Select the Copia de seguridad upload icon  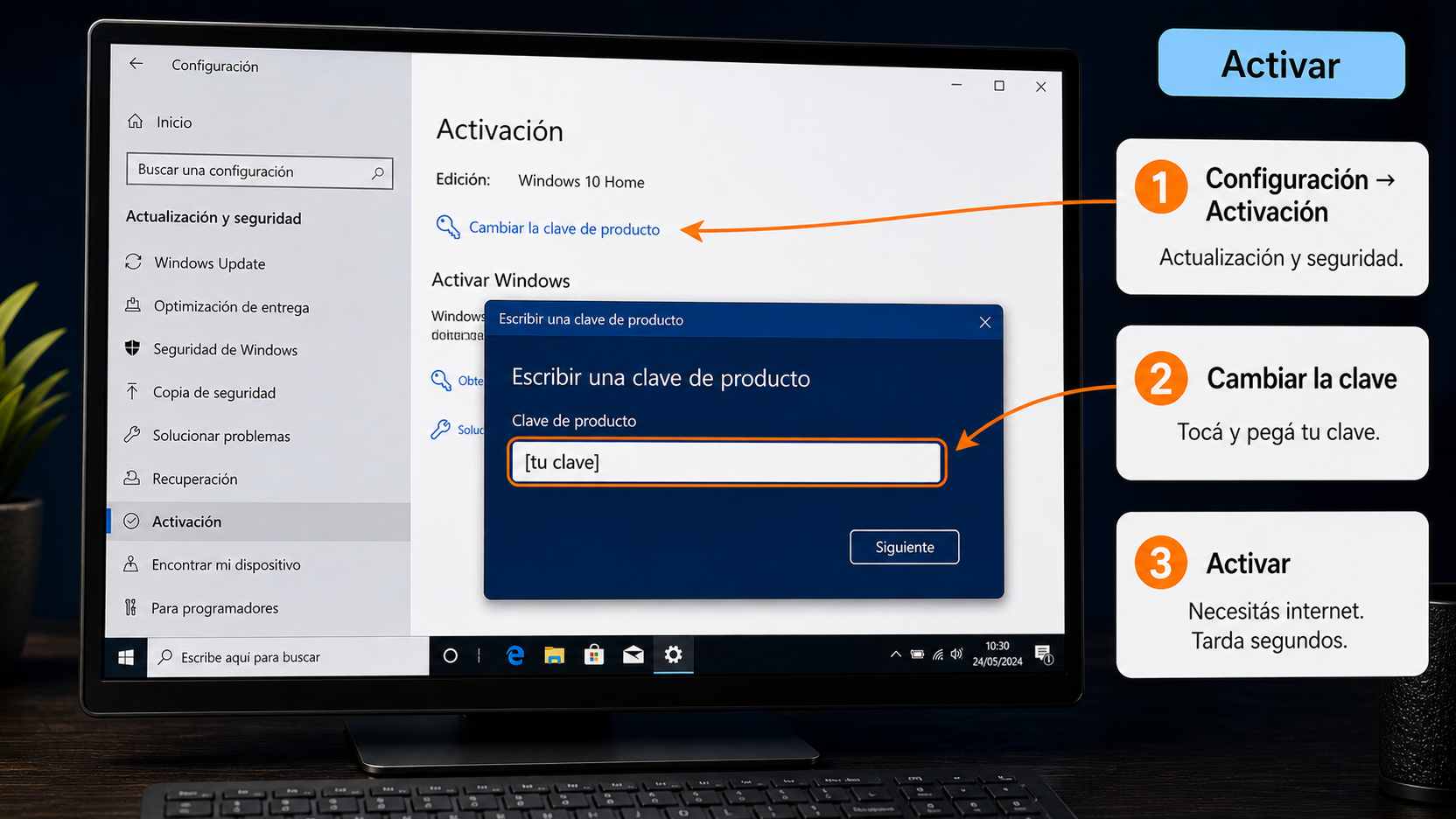pyautogui.click(x=132, y=391)
